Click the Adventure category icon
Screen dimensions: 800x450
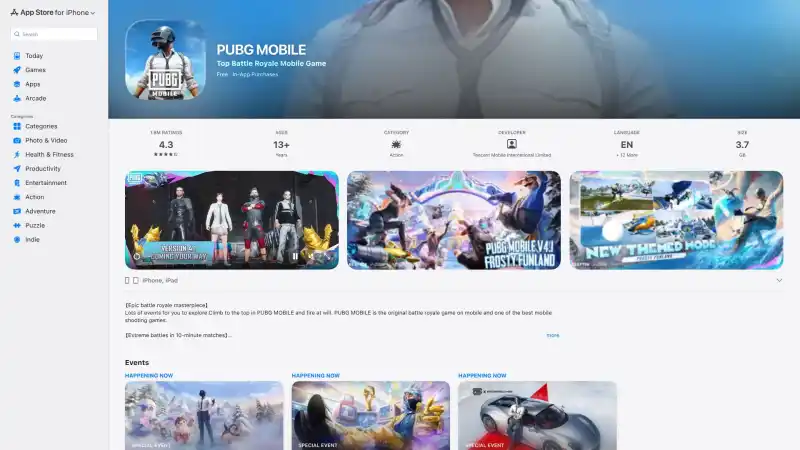(17, 211)
